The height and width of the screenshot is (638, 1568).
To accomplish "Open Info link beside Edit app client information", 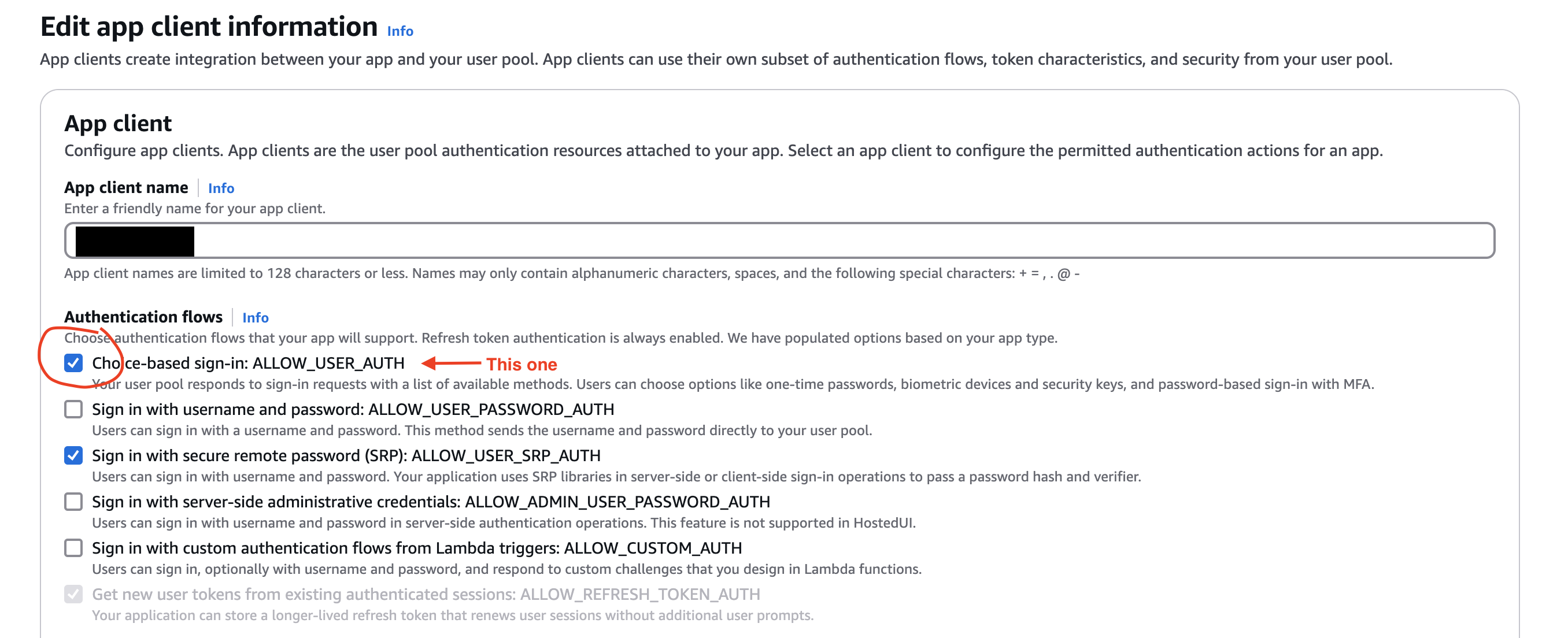I will click(400, 31).
